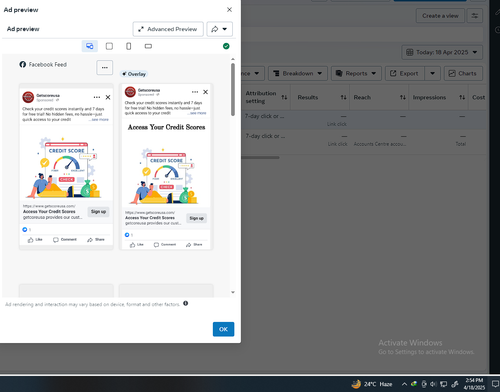Click 'see more' on left ad text
Viewport: 500px width, 392px height.
(100, 119)
